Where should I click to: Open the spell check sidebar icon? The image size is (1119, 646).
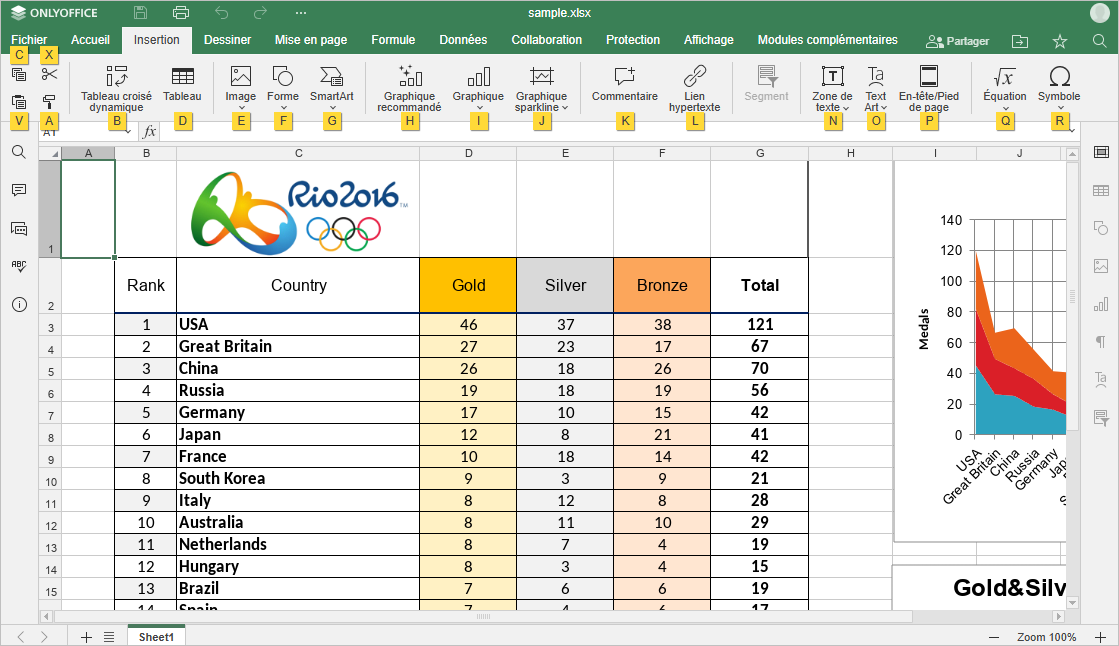[x=18, y=266]
